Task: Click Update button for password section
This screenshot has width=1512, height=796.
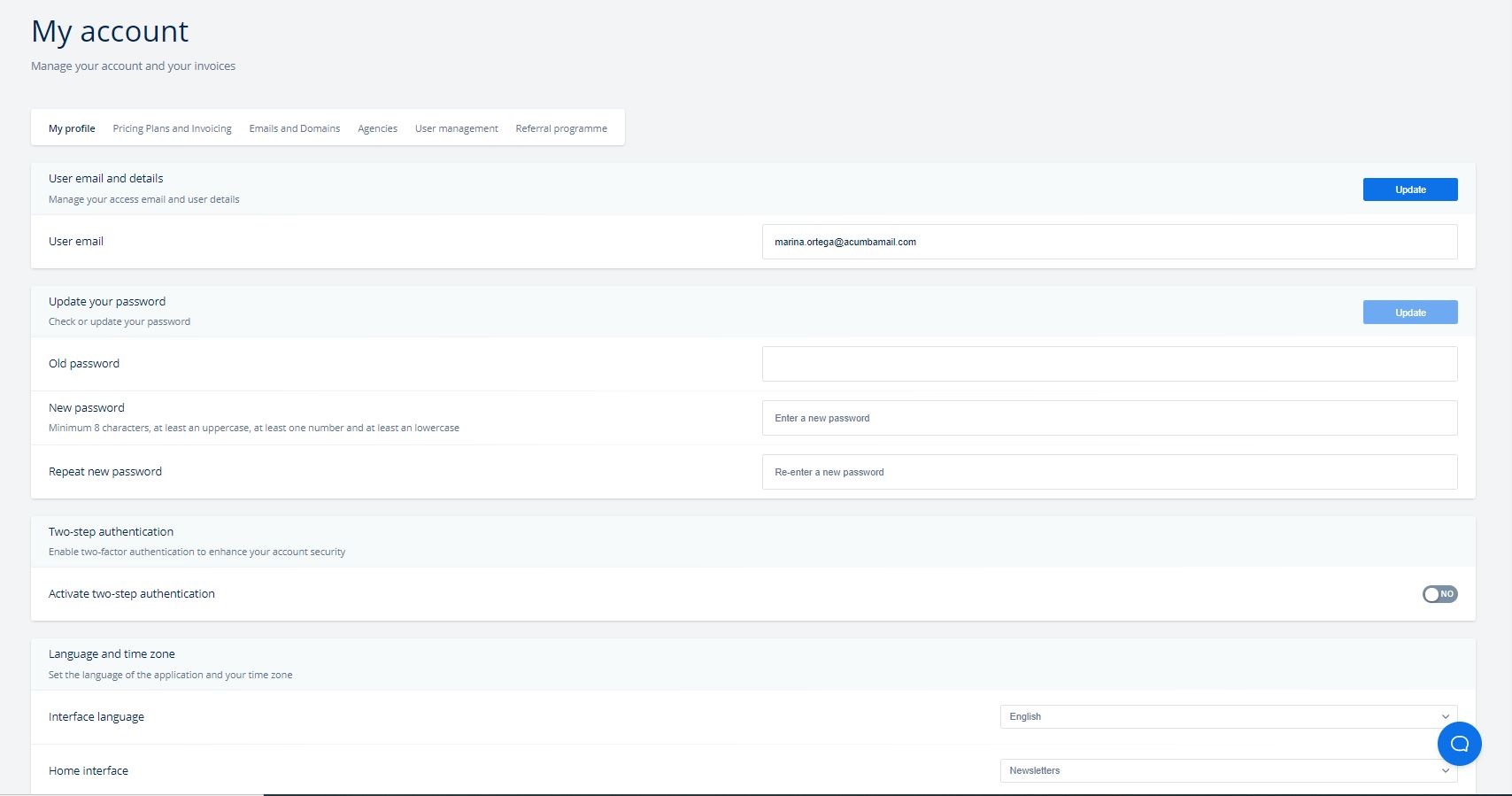Action: 1410,313
